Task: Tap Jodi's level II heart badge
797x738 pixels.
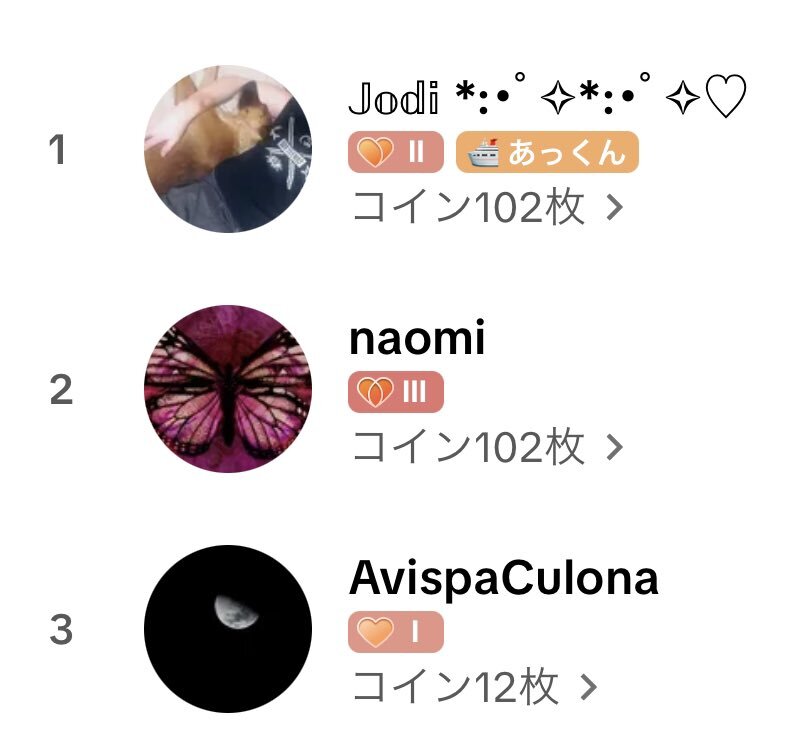Action: [x=395, y=151]
